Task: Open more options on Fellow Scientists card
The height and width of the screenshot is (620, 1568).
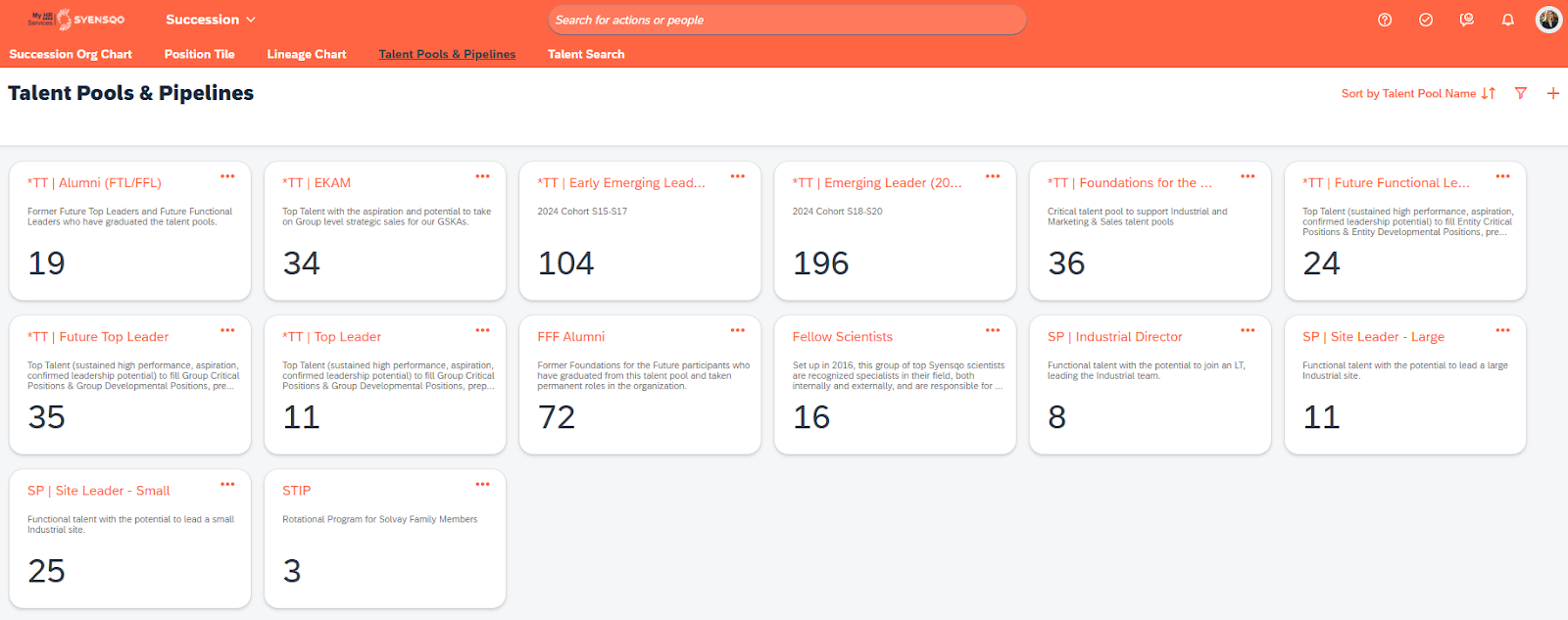Action: click(x=993, y=330)
